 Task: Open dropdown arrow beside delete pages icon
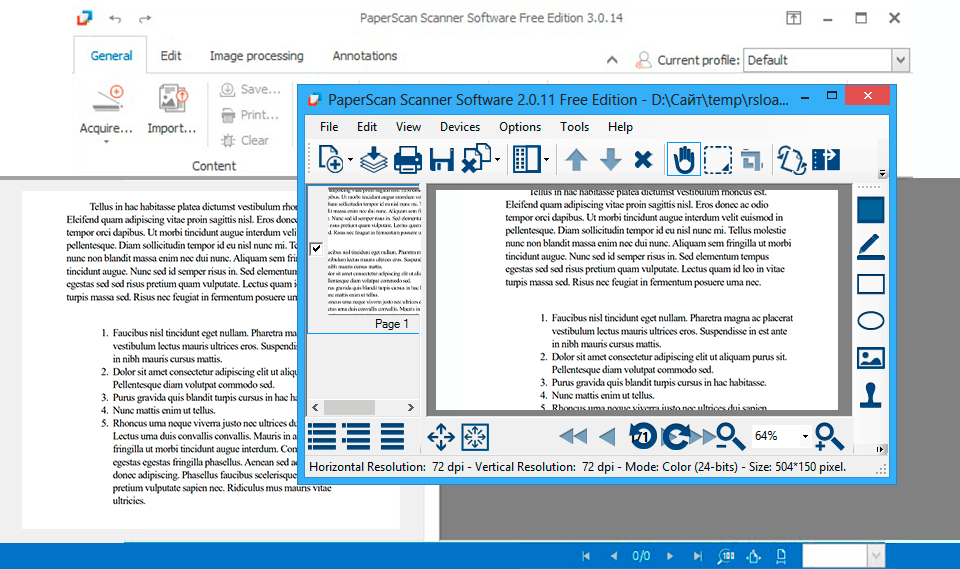click(x=497, y=160)
